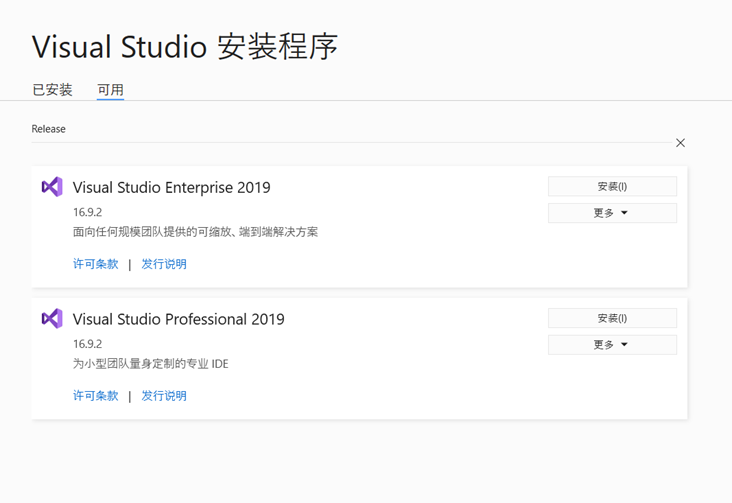Close the Release section with the X
Viewport: 732px width, 503px height.
point(680,143)
